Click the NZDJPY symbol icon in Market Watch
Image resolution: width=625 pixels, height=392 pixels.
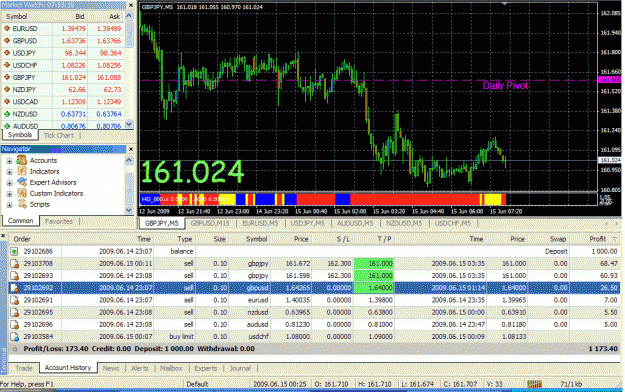coord(7,90)
